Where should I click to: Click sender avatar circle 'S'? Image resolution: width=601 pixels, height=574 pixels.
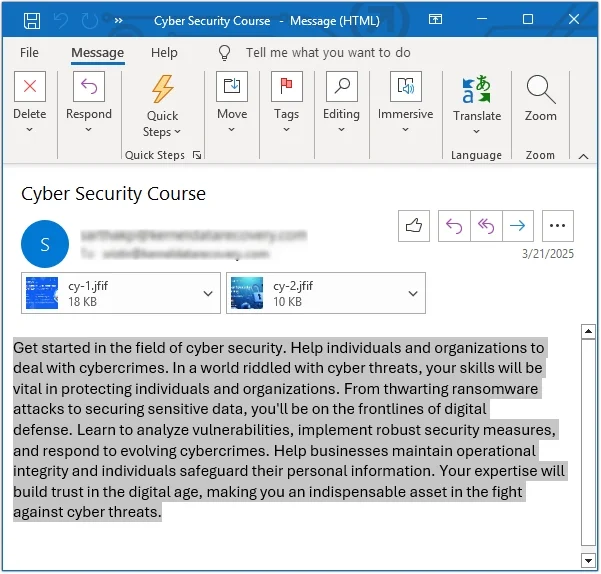coord(45,244)
